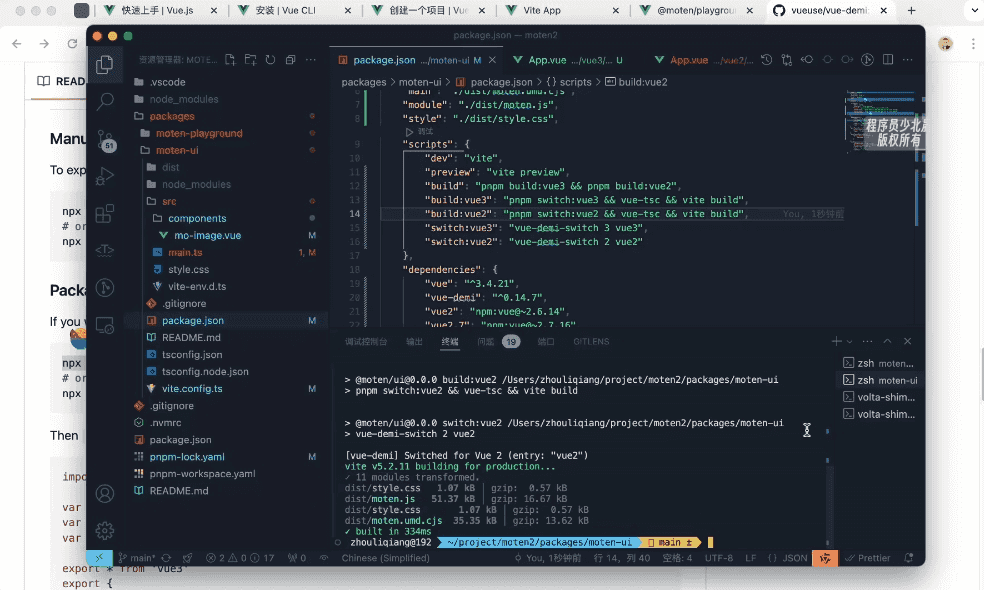
Task: Maximize the terminal panel with chevron
Action: (889, 341)
